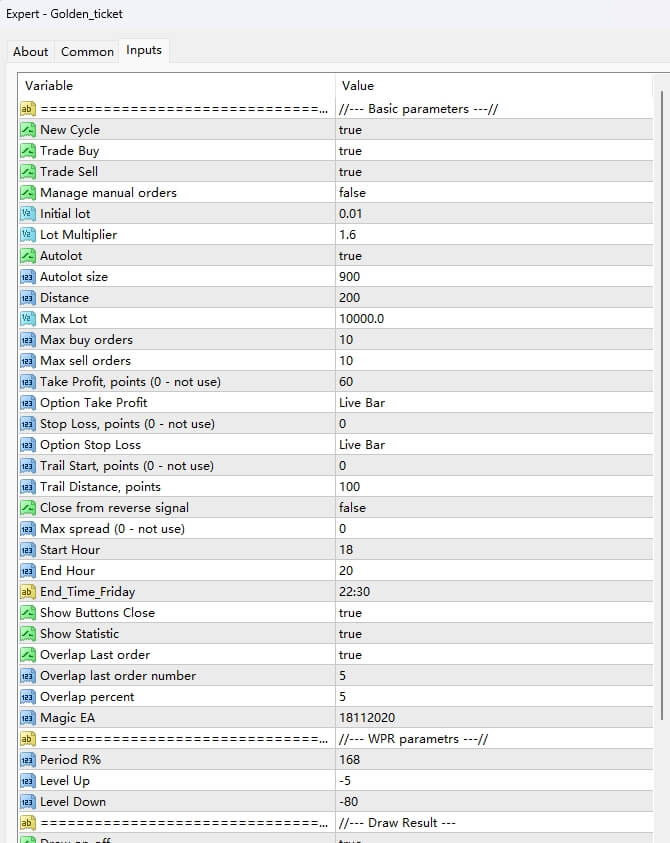Click the double-type icon beside Initial lot

27,213
